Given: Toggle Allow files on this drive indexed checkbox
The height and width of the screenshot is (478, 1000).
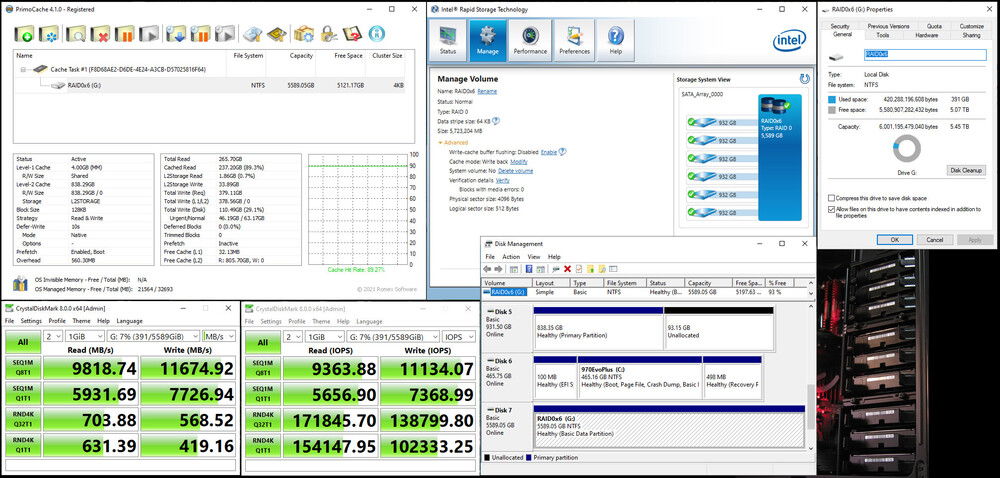Looking at the screenshot, I should (x=832, y=209).
